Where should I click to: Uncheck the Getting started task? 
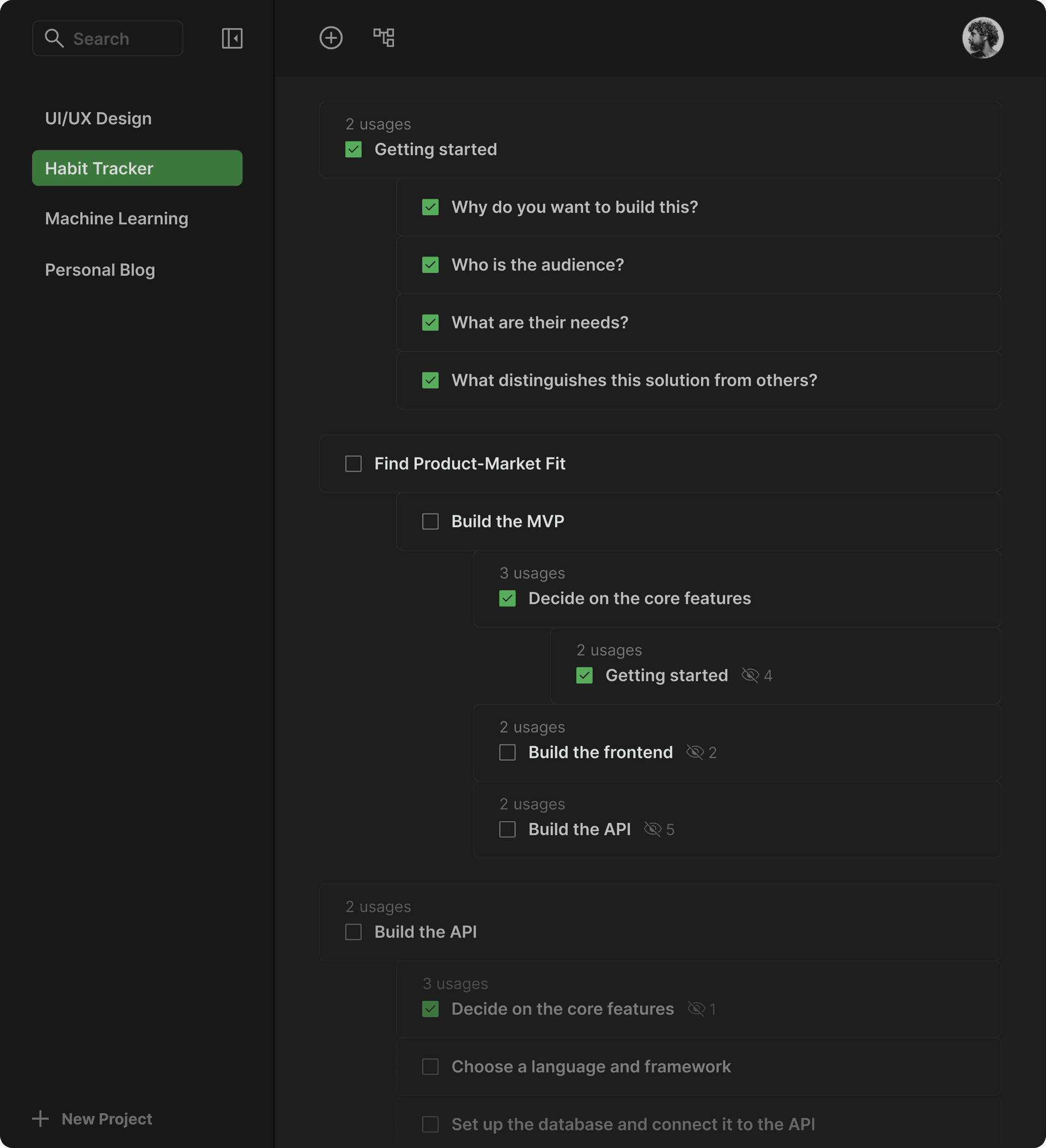click(x=352, y=149)
